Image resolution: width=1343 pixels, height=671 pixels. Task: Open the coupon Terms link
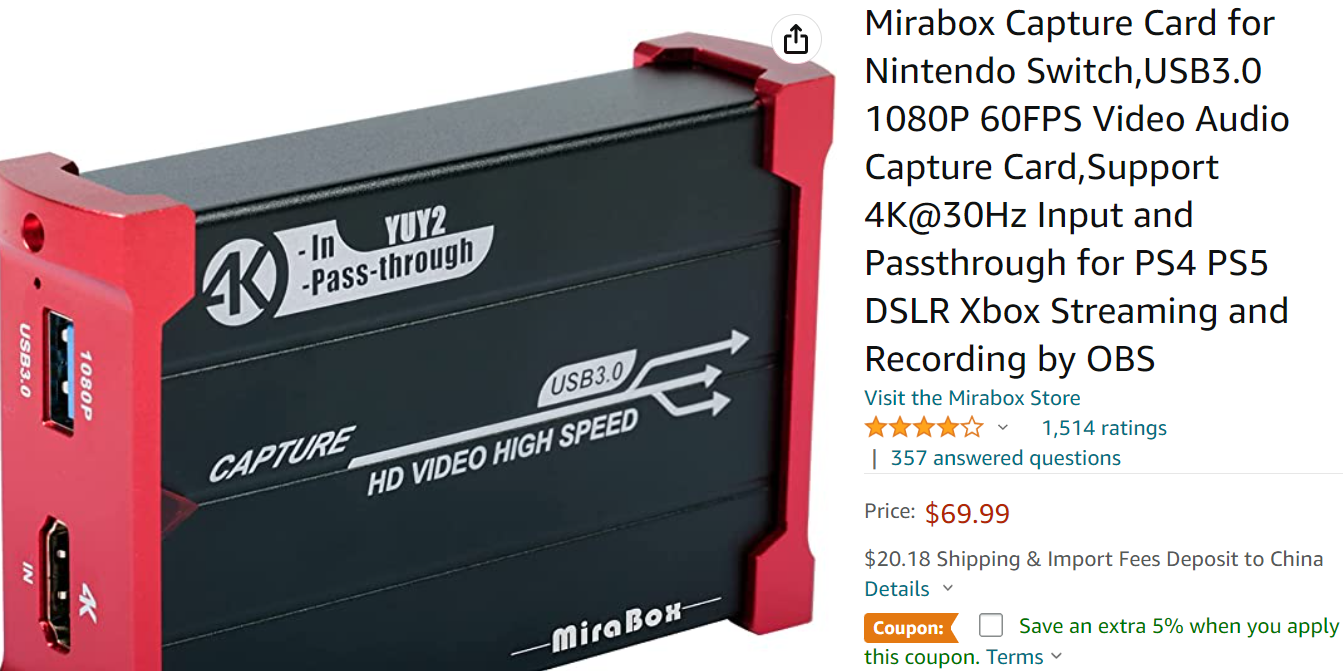(1014, 657)
